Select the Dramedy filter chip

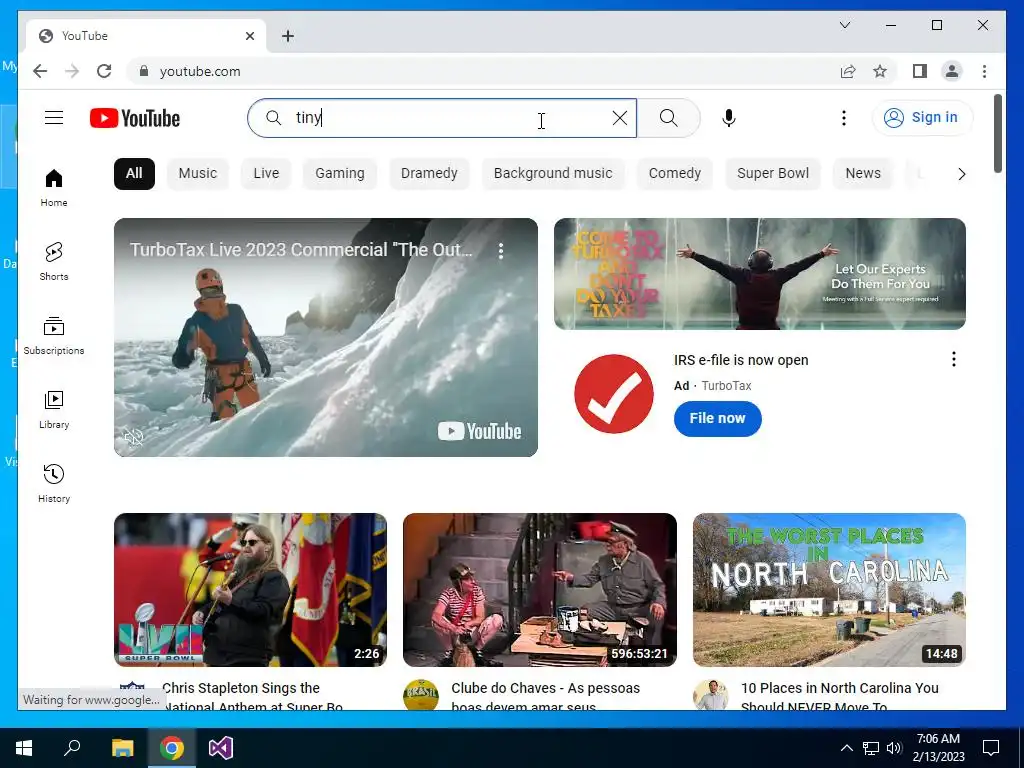(x=429, y=174)
